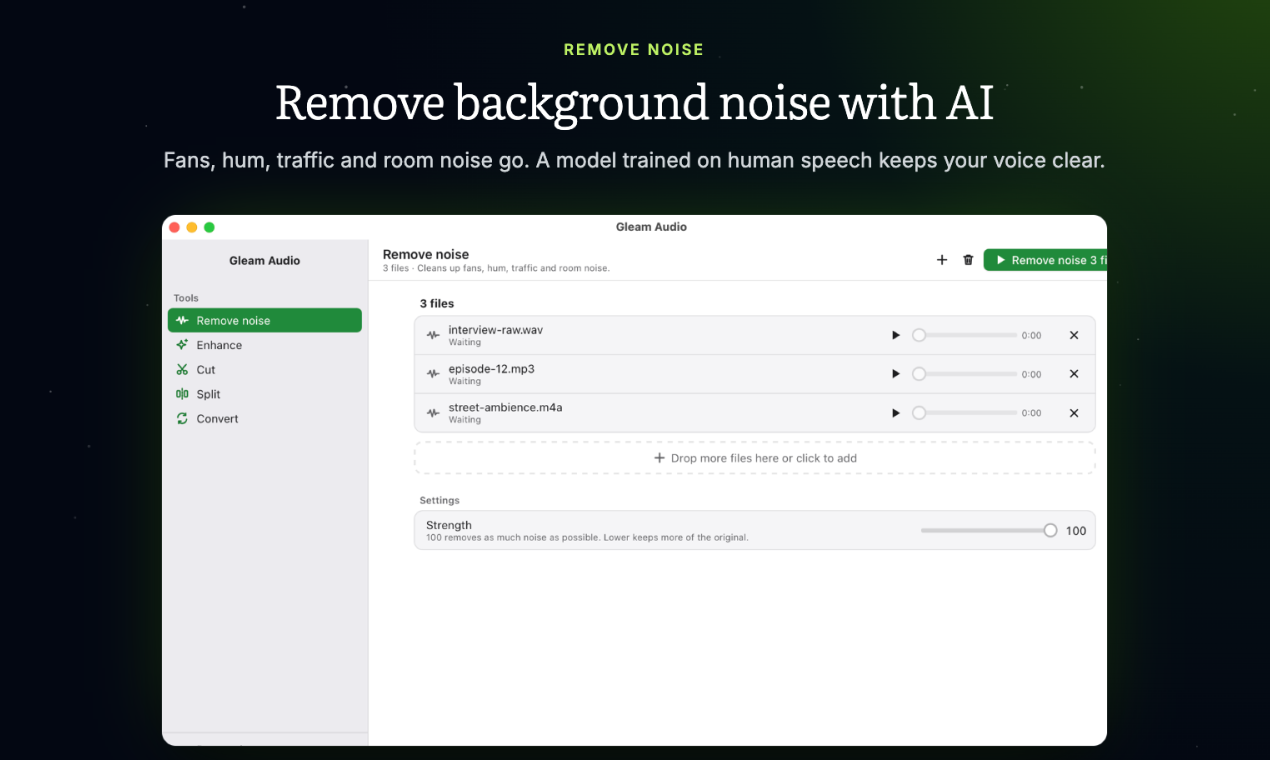Viewport: 1270px width, 760px height.
Task: Click the Tools sidebar heading
Action: coord(186,298)
